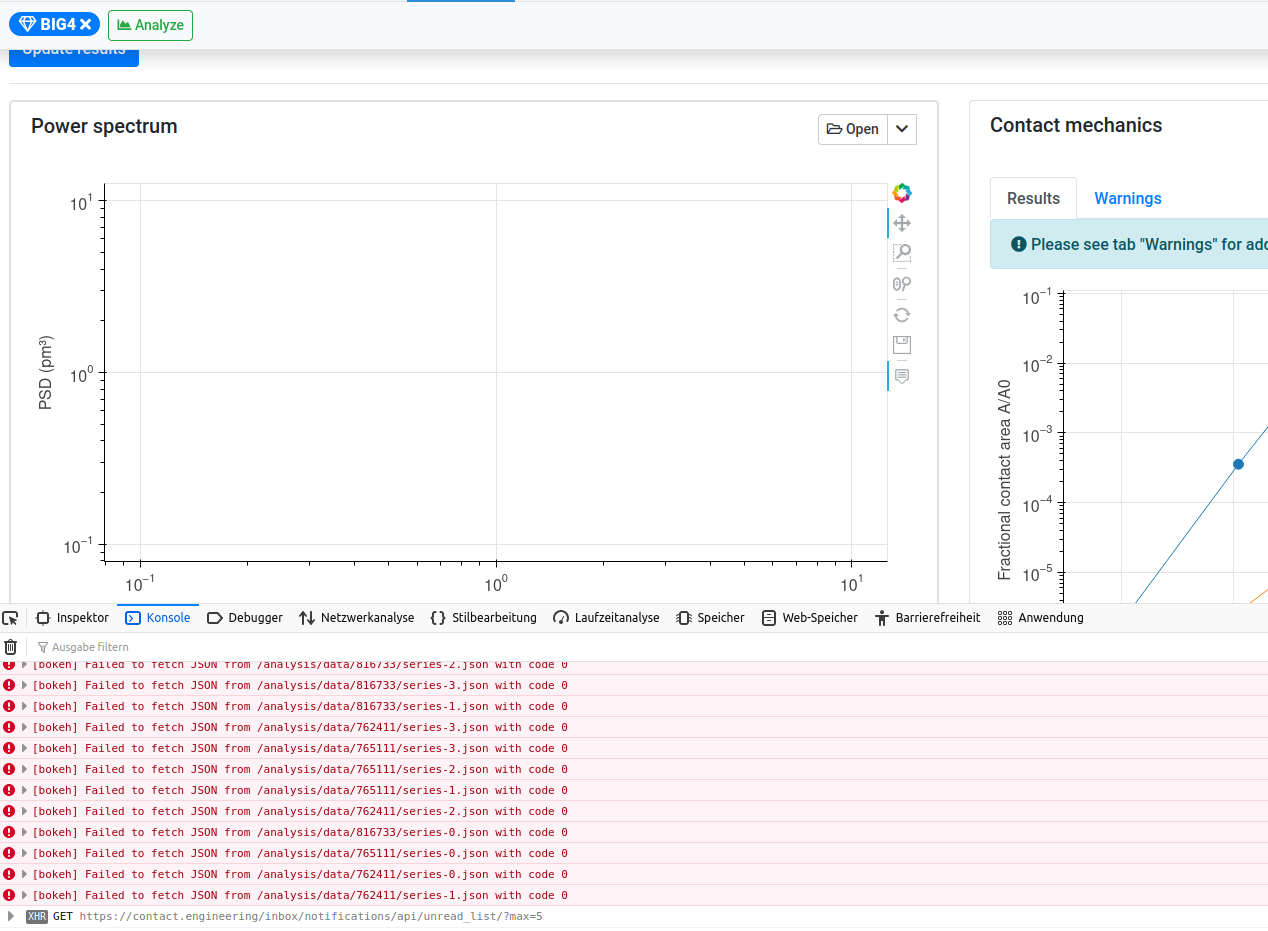Toggle the Hover tooltip tool
The height and width of the screenshot is (931, 1268).
pos(902,375)
